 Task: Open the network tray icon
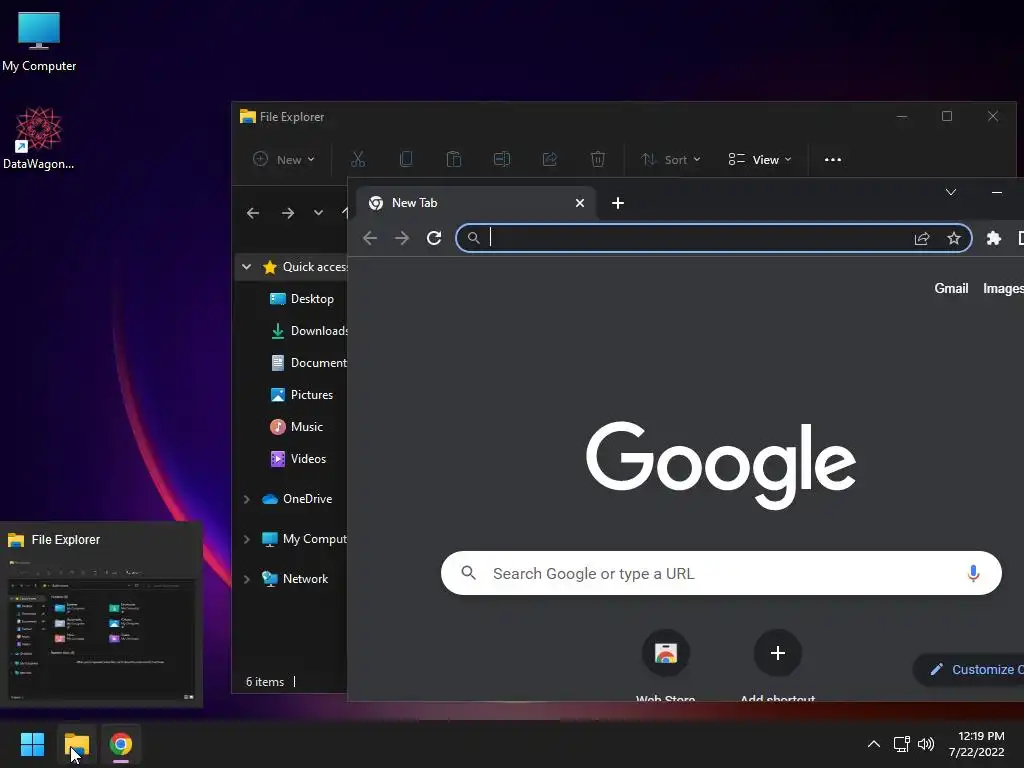pos(902,744)
